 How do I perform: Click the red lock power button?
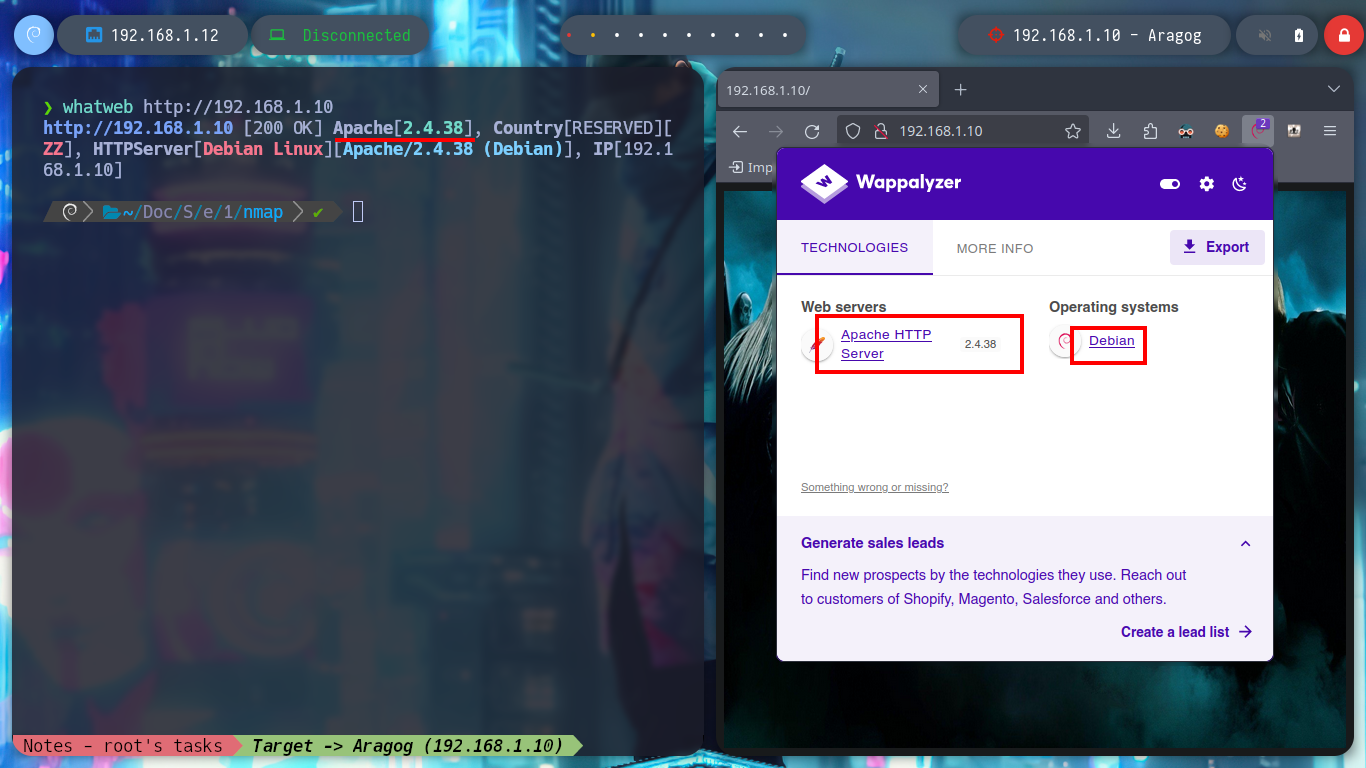click(1343, 35)
